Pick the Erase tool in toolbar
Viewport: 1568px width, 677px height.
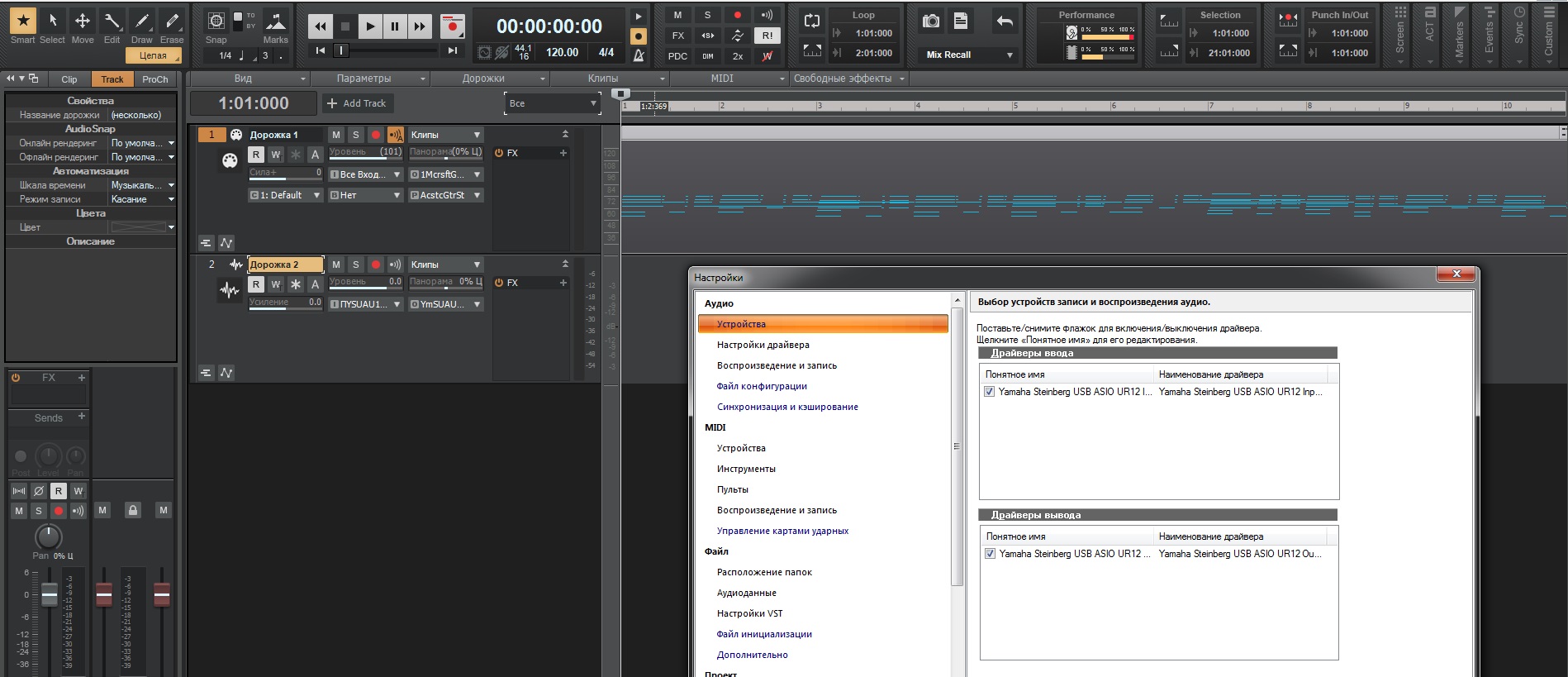coord(172,21)
